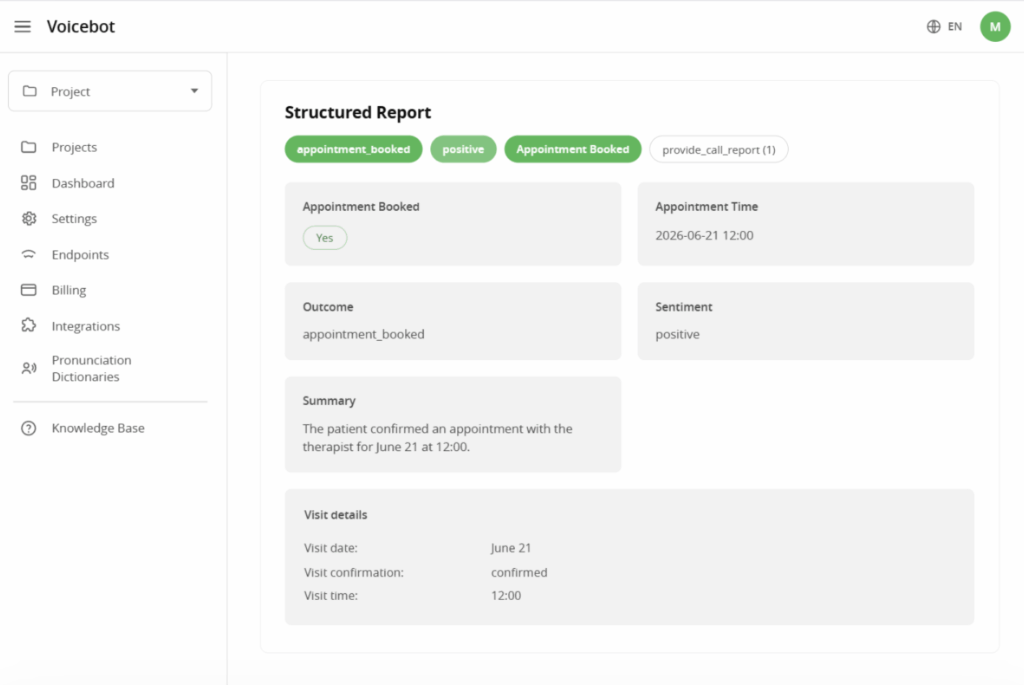Click the Voicebot app title
Screen dimensions: 1024x685
tap(81, 26)
